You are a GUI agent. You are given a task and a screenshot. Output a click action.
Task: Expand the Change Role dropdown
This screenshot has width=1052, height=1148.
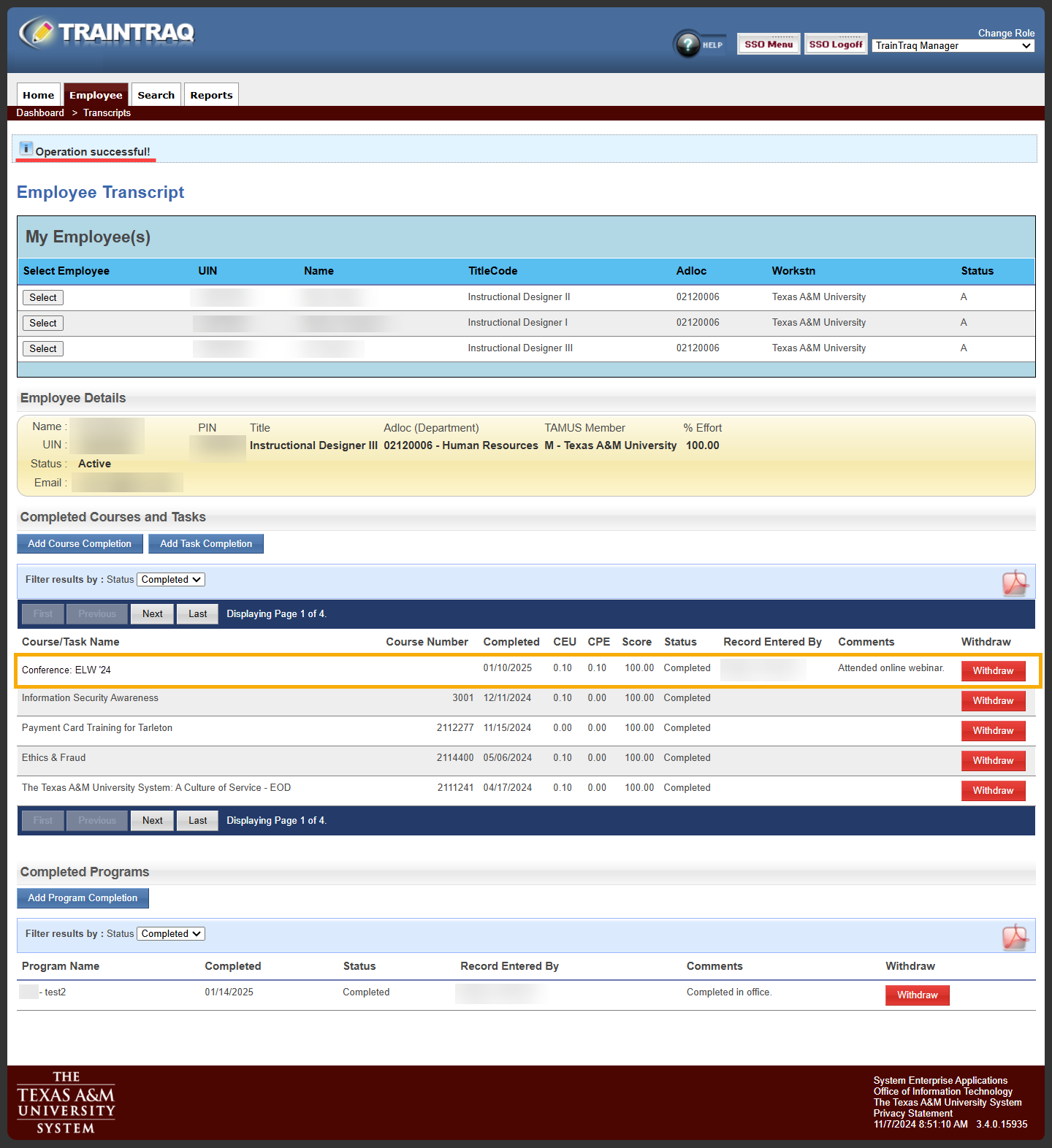[x=953, y=46]
